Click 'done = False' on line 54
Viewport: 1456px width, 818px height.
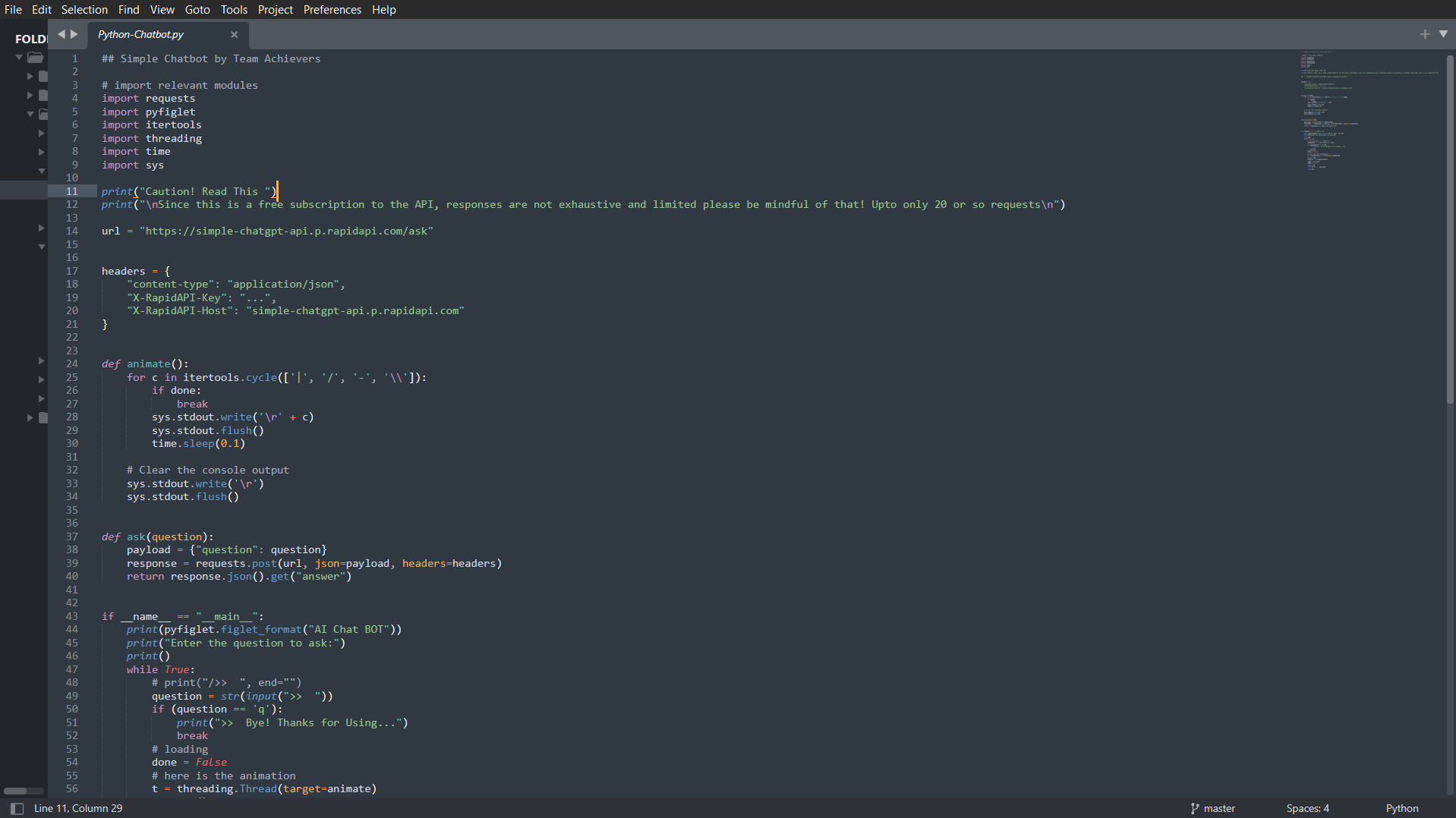tap(189, 762)
